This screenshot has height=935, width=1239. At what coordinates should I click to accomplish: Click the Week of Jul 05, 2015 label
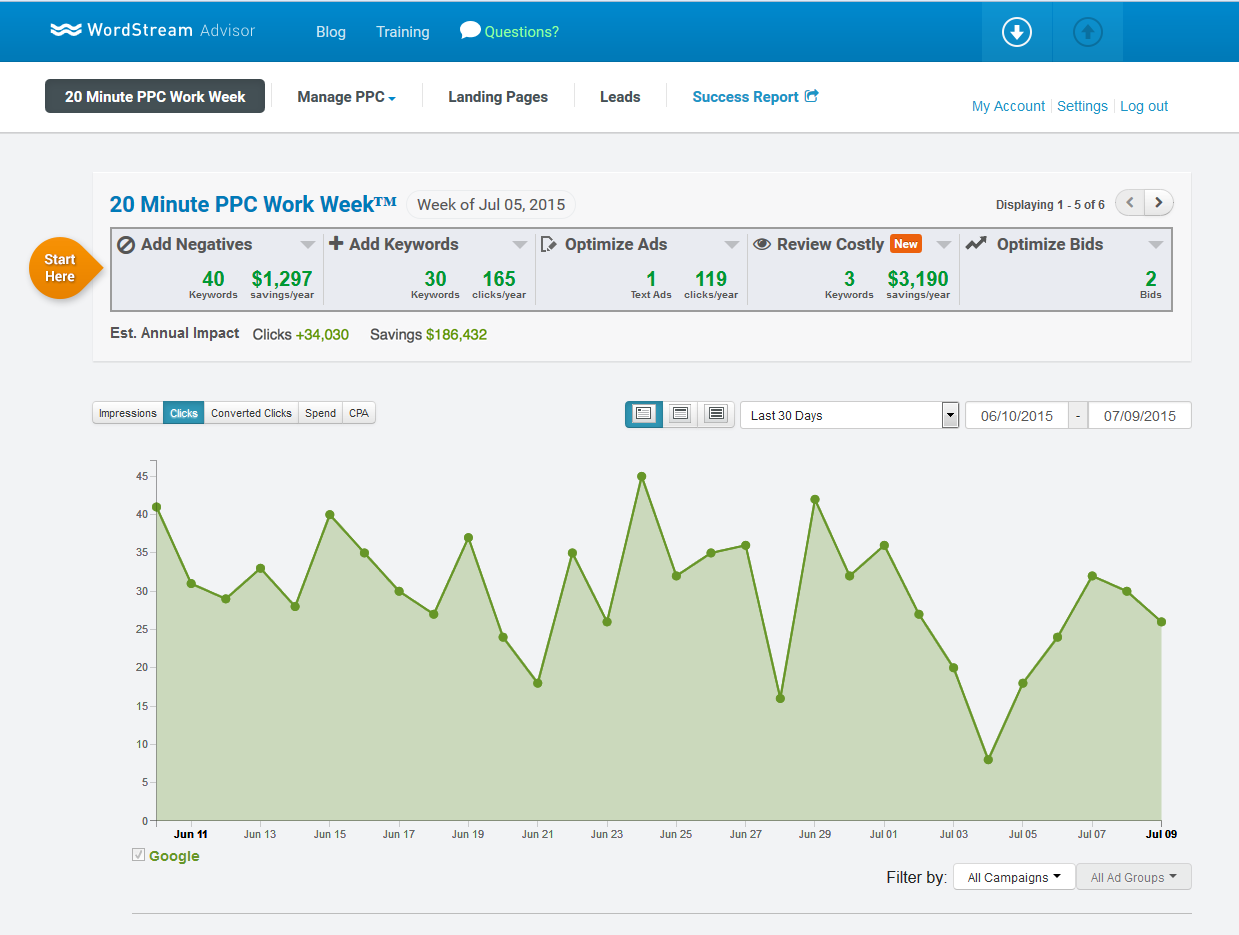(x=491, y=204)
